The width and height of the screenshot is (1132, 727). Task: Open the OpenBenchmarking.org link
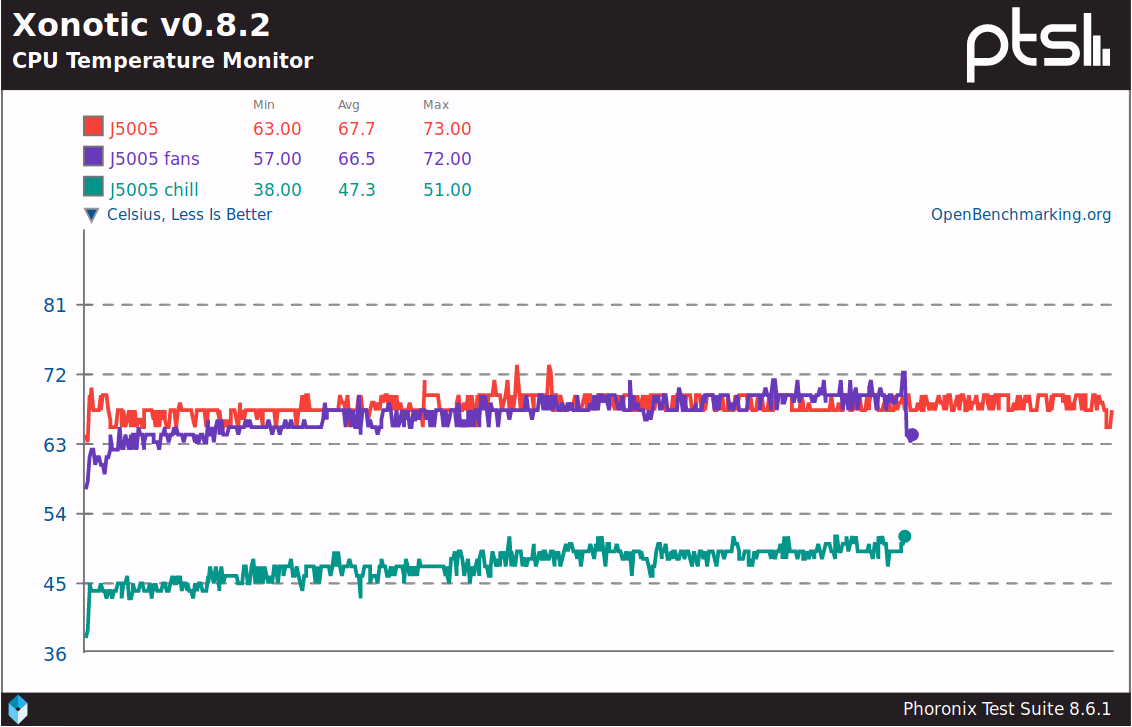click(1021, 215)
